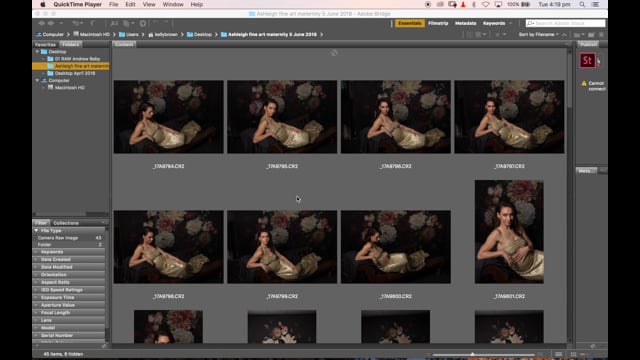This screenshot has width=640, height=360.
Task: Collapse the Desktop folder tree node
Action: coord(37,52)
